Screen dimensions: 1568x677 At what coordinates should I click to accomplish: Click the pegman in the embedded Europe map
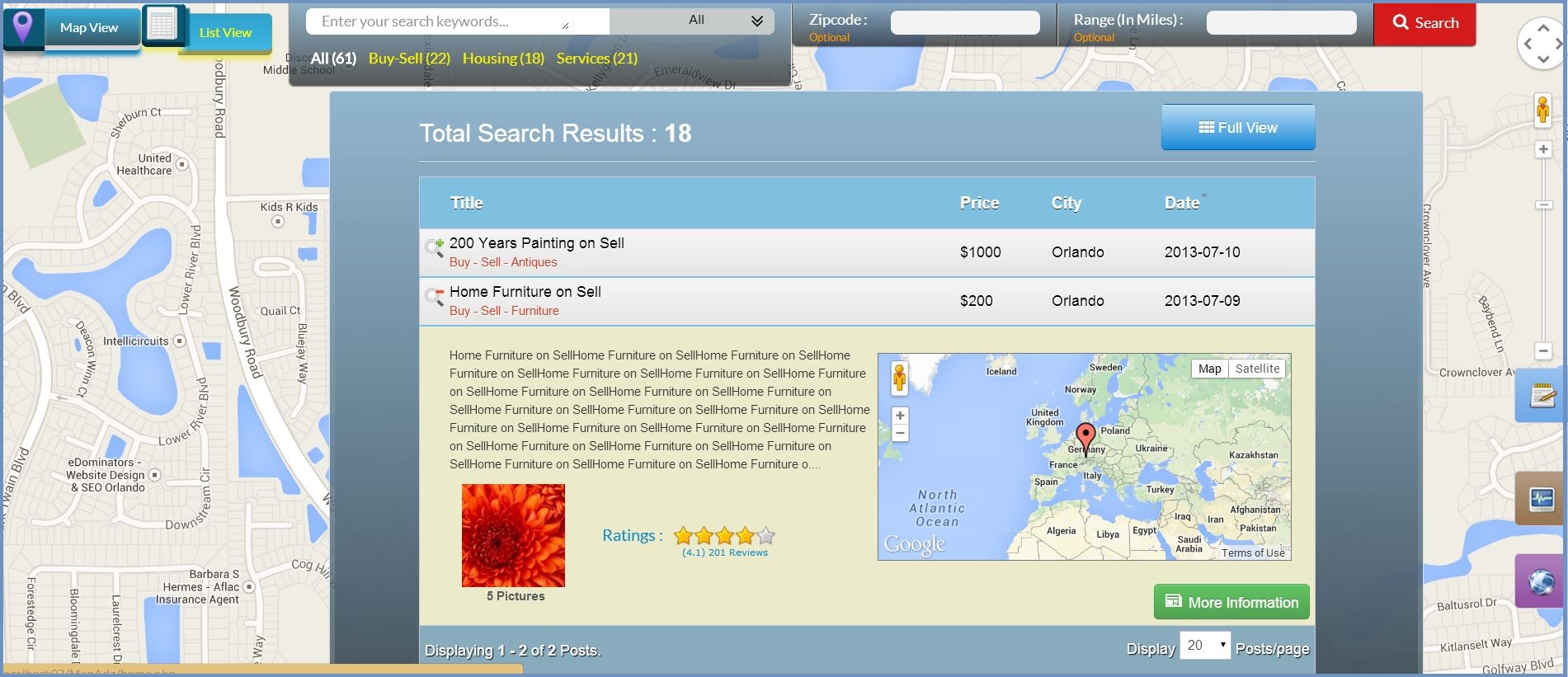click(900, 378)
